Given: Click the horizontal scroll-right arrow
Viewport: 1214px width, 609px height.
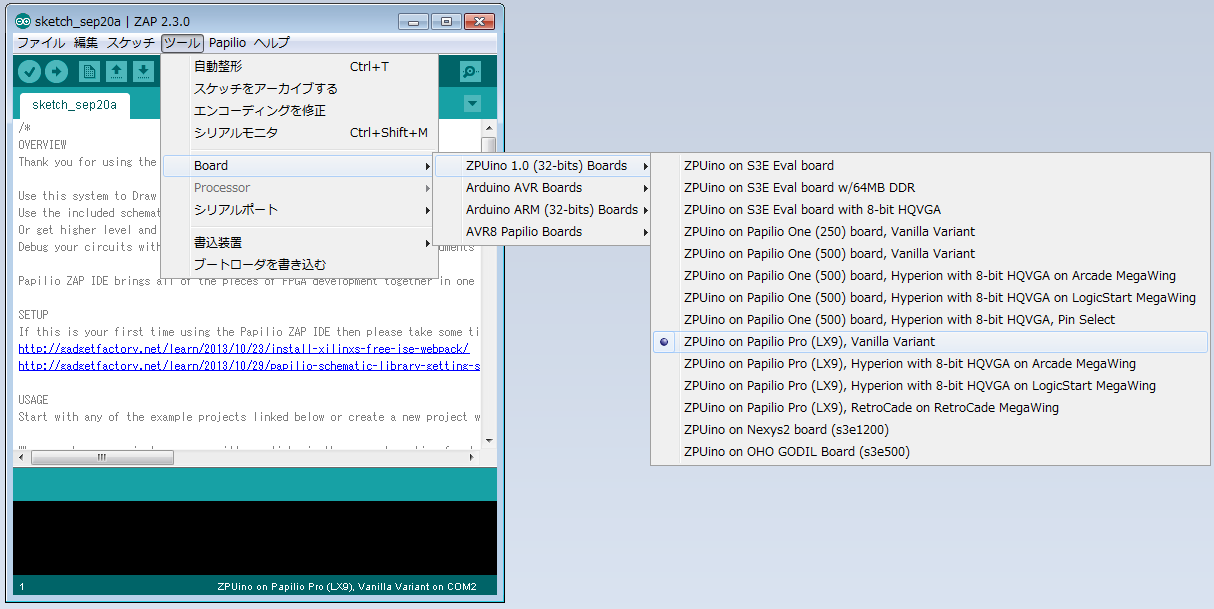Looking at the screenshot, I should (x=473, y=457).
